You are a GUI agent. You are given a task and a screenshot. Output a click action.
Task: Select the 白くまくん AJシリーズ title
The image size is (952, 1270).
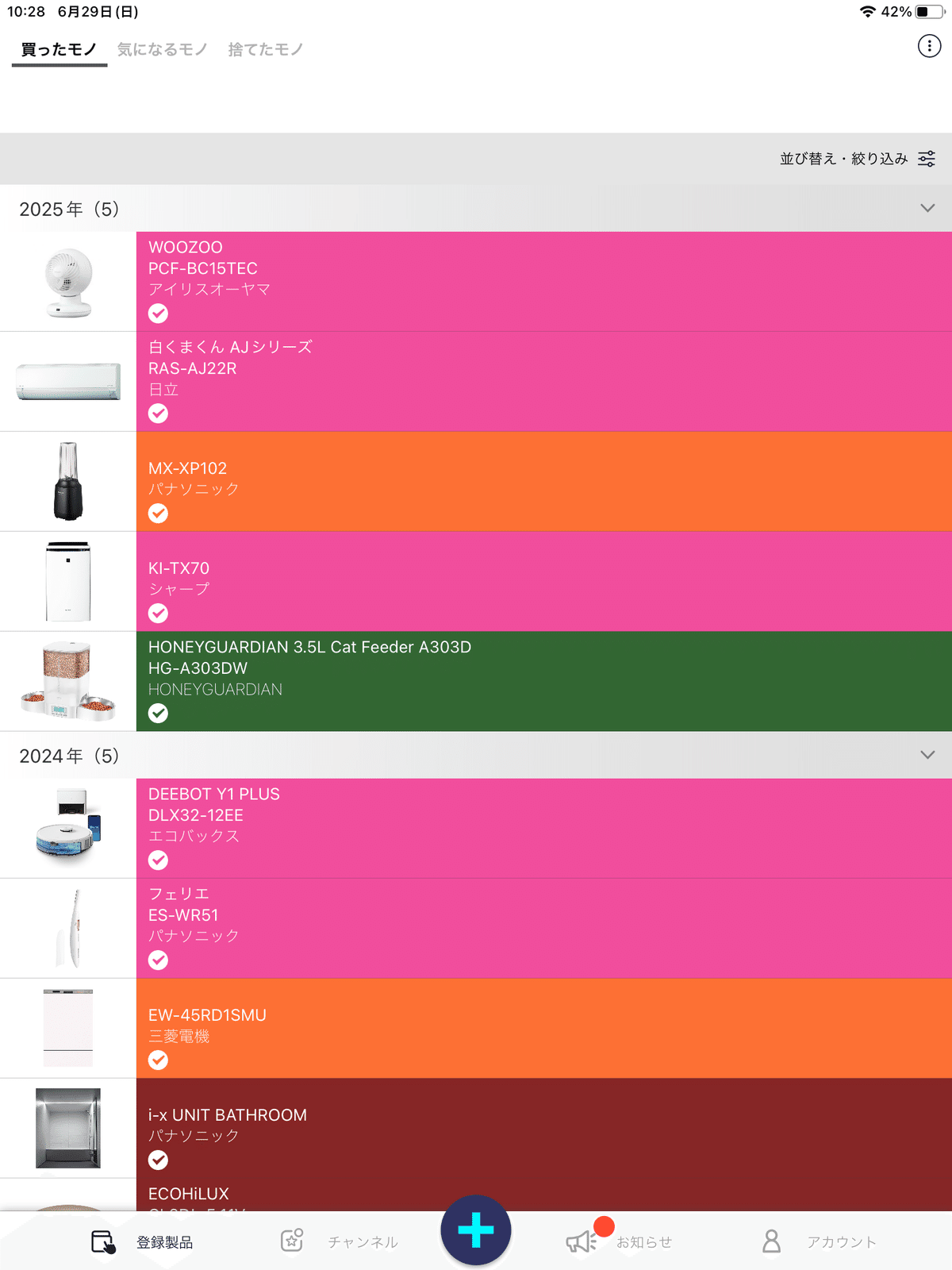click(230, 347)
